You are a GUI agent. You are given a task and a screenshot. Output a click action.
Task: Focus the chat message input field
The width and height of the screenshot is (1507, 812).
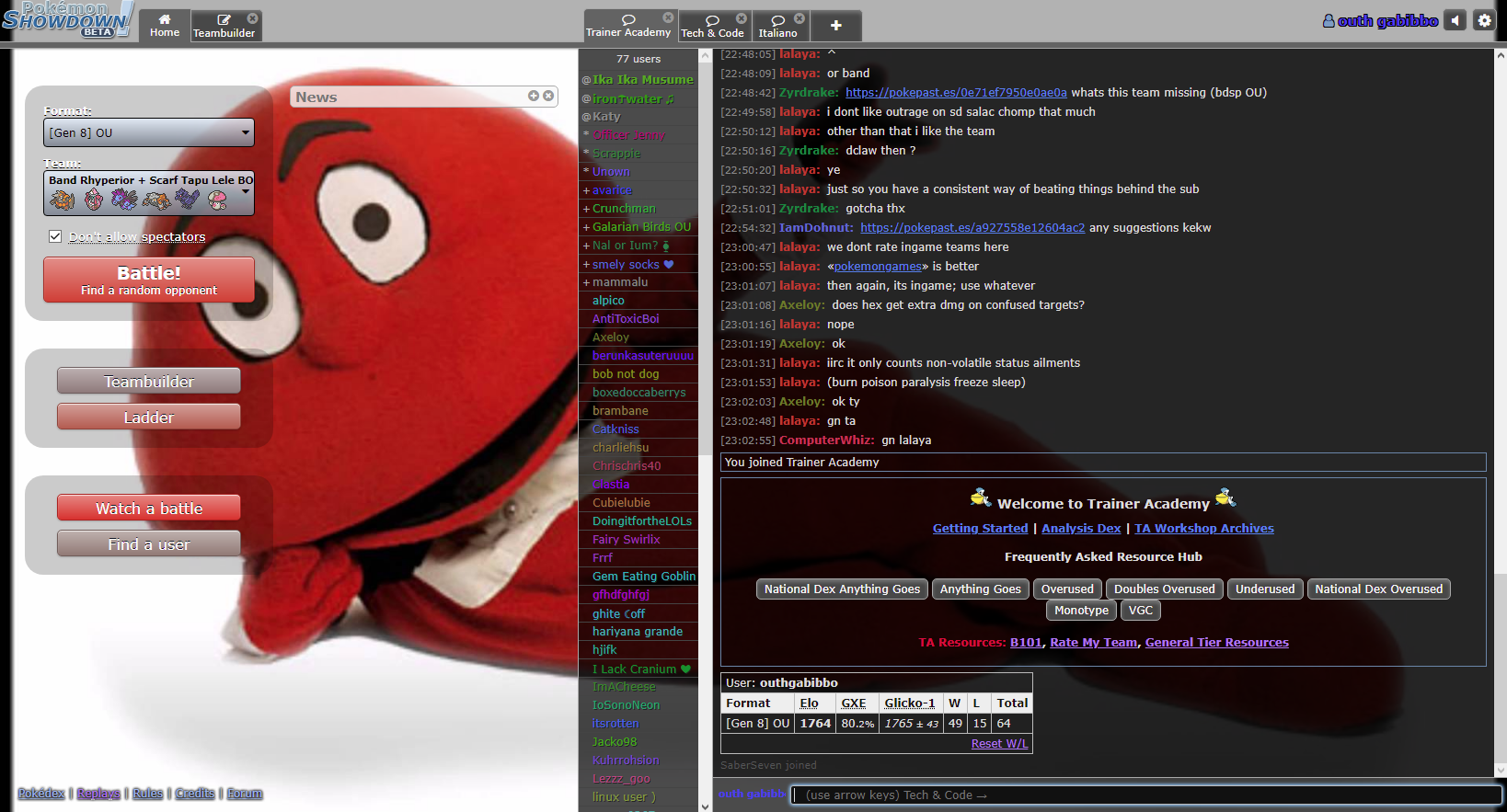click(x=1145, y=795)
